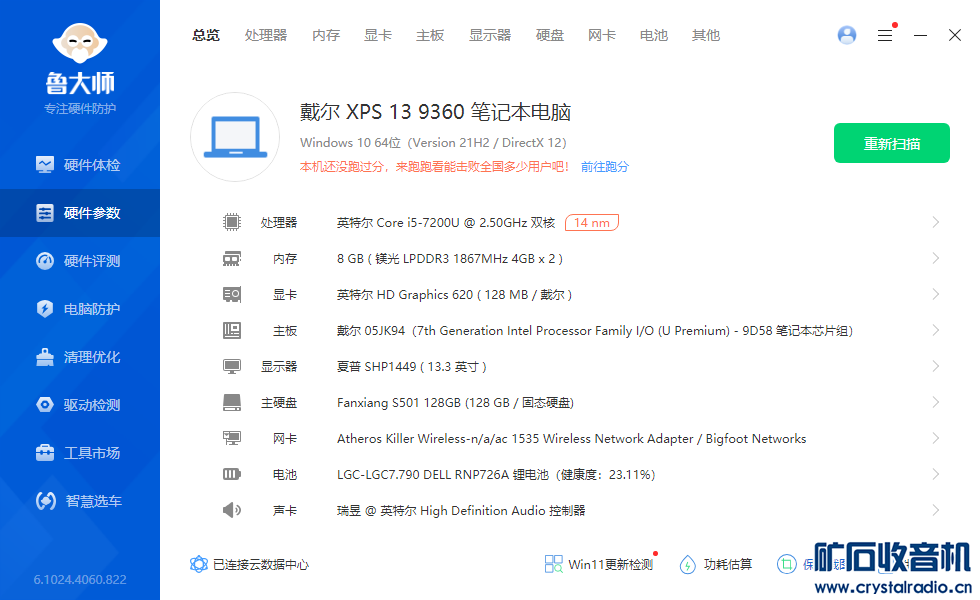Click the 戴尔 XPS 13 9360 title
Image resolution: width=980 pixels, height=600 pixels.
point(435,112)
